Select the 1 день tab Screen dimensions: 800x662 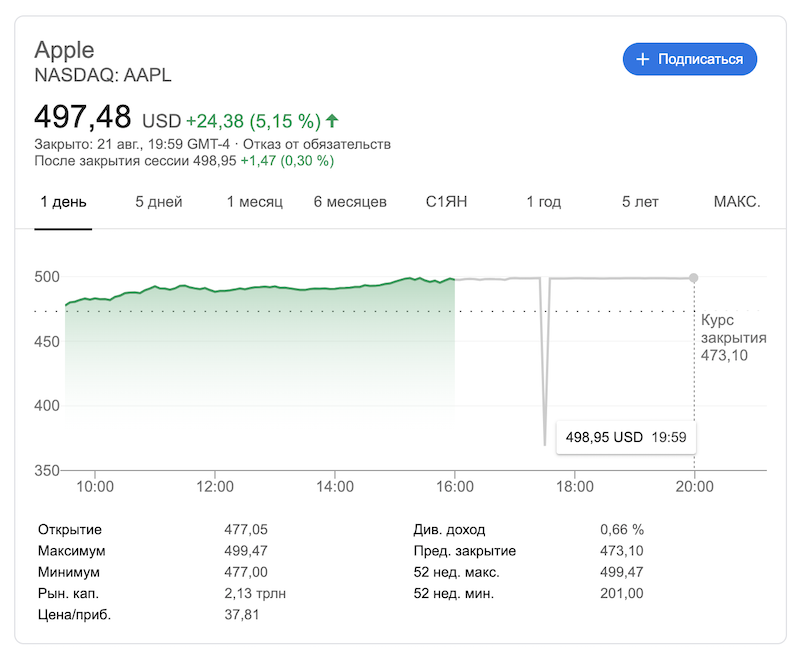[63, 202]
